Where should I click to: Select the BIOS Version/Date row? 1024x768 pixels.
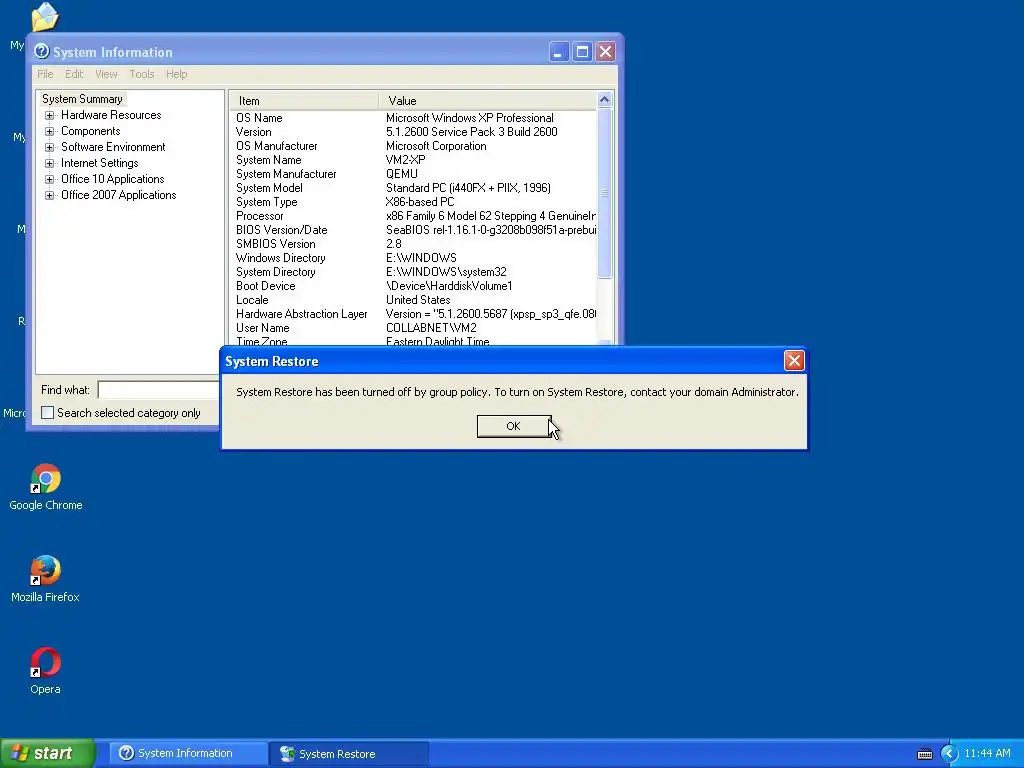413,230
